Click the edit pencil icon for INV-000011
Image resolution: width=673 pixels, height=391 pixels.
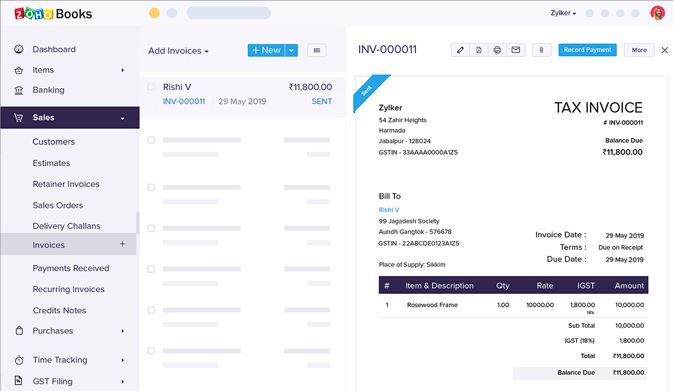tap(460, 50)
